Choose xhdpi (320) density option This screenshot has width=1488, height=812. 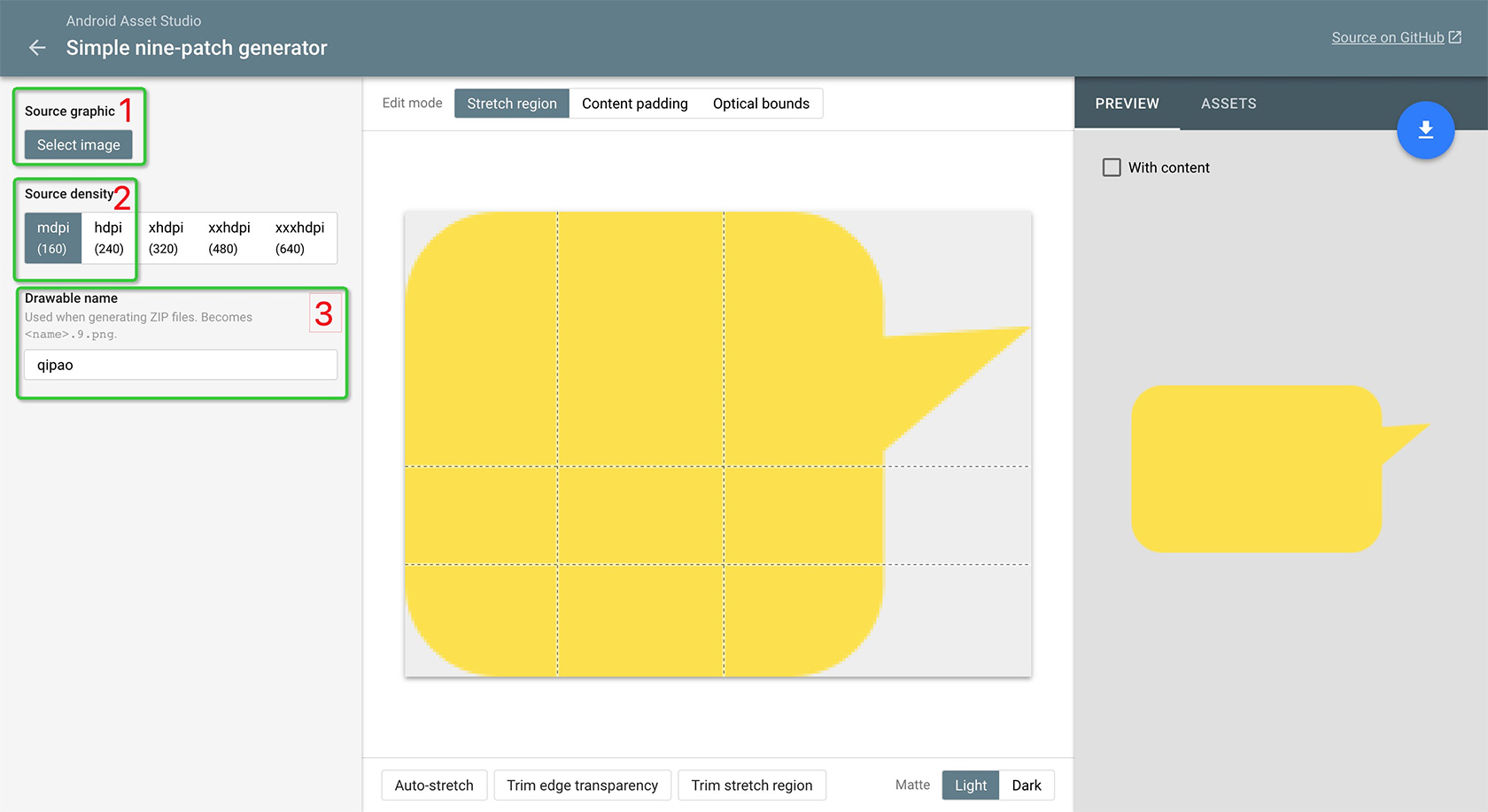pyautogui.click(x=166, y=238)
